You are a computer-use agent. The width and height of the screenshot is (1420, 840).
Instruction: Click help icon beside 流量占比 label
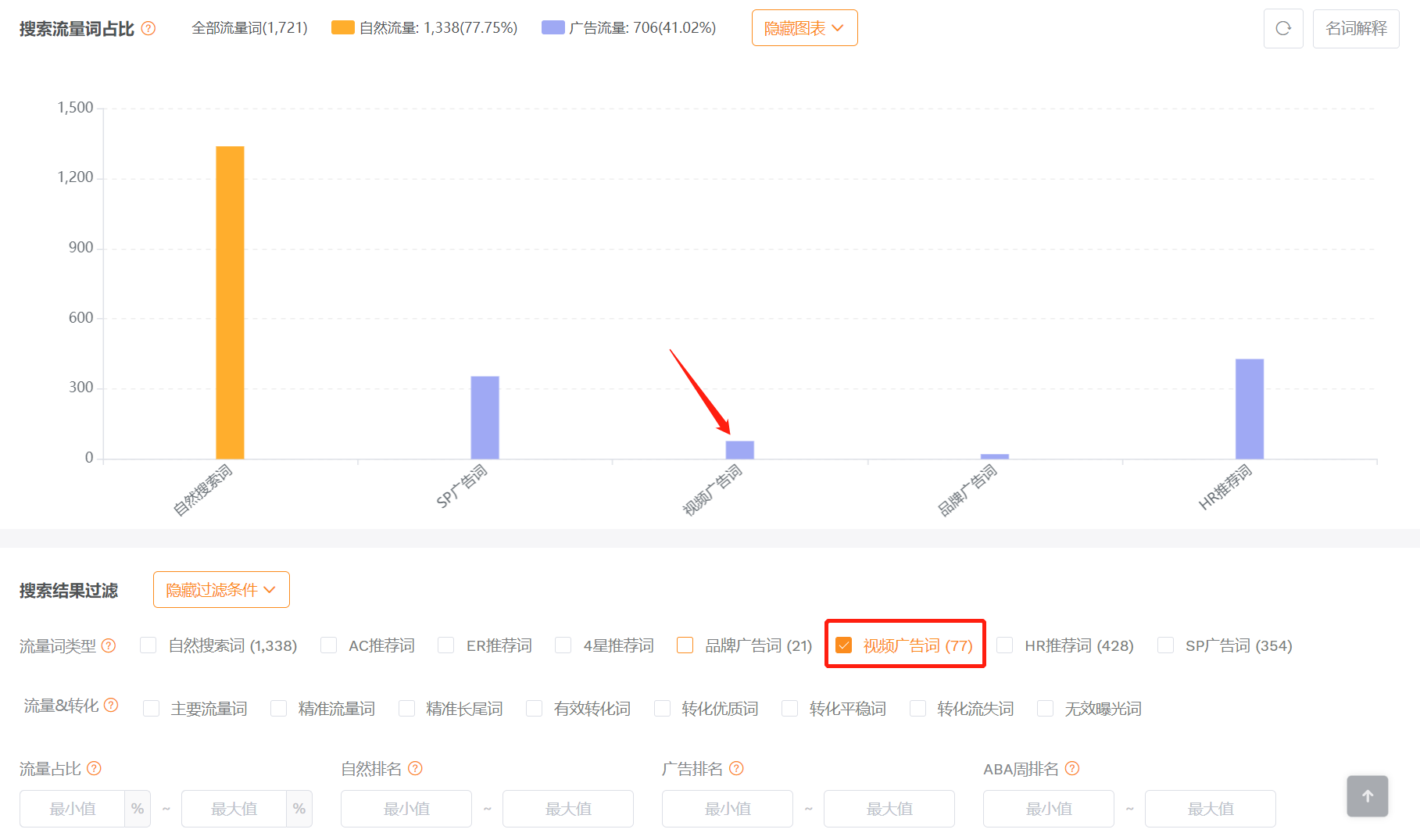tap(94, 768)
